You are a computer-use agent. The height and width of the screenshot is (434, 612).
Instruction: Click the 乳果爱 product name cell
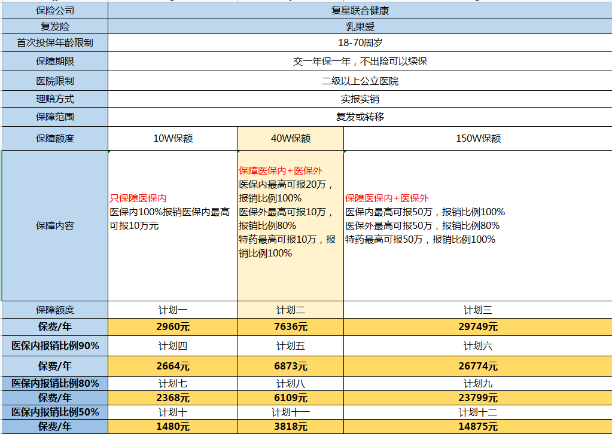click(x=360, y=26)
